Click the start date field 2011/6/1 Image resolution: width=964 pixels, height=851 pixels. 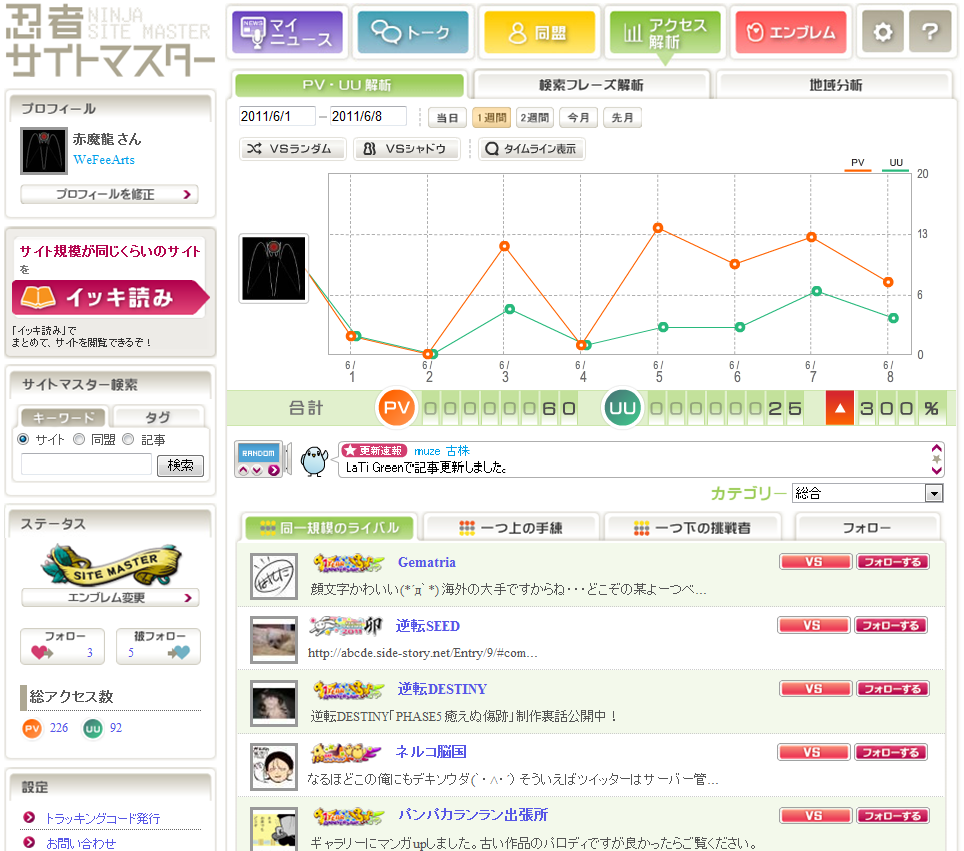pyautogui.click(x=277, y=116)
